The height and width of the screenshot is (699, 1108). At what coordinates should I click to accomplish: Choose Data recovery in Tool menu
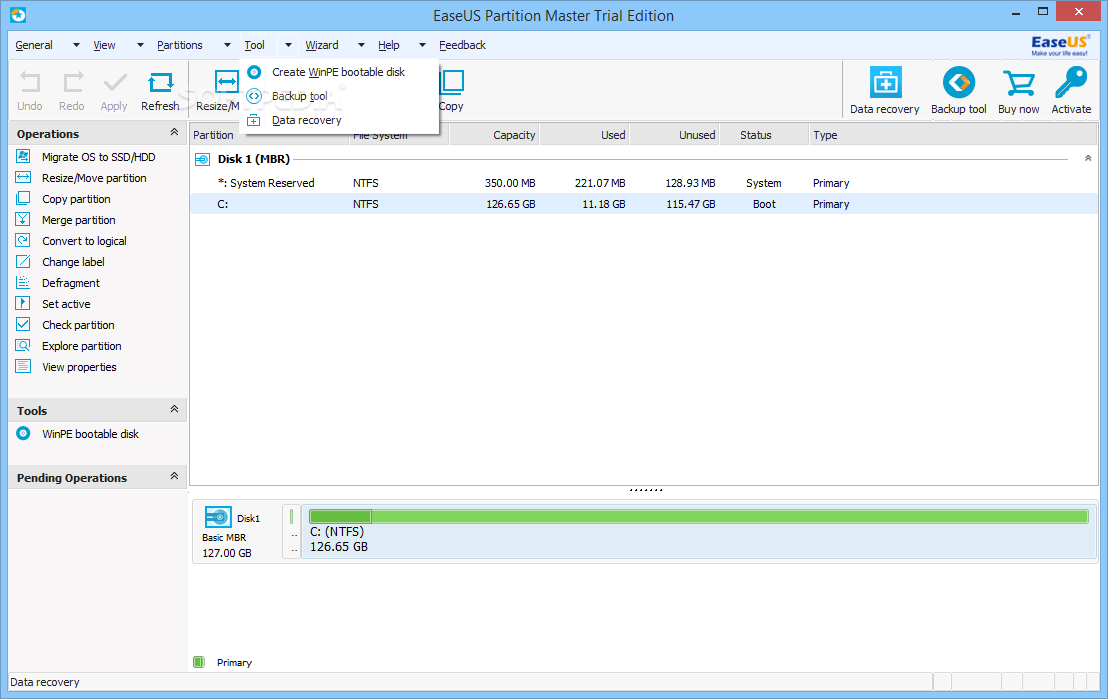[x=339, y=120]
